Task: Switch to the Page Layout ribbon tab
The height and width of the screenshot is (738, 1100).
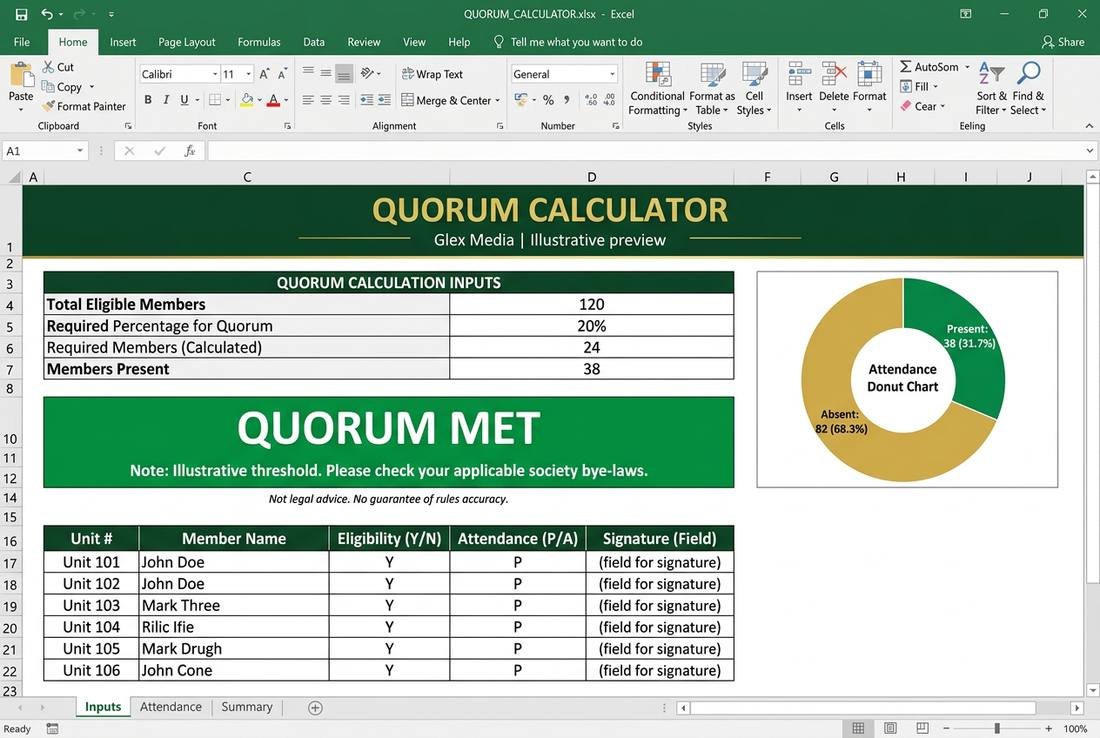Action: click(187, 42)
